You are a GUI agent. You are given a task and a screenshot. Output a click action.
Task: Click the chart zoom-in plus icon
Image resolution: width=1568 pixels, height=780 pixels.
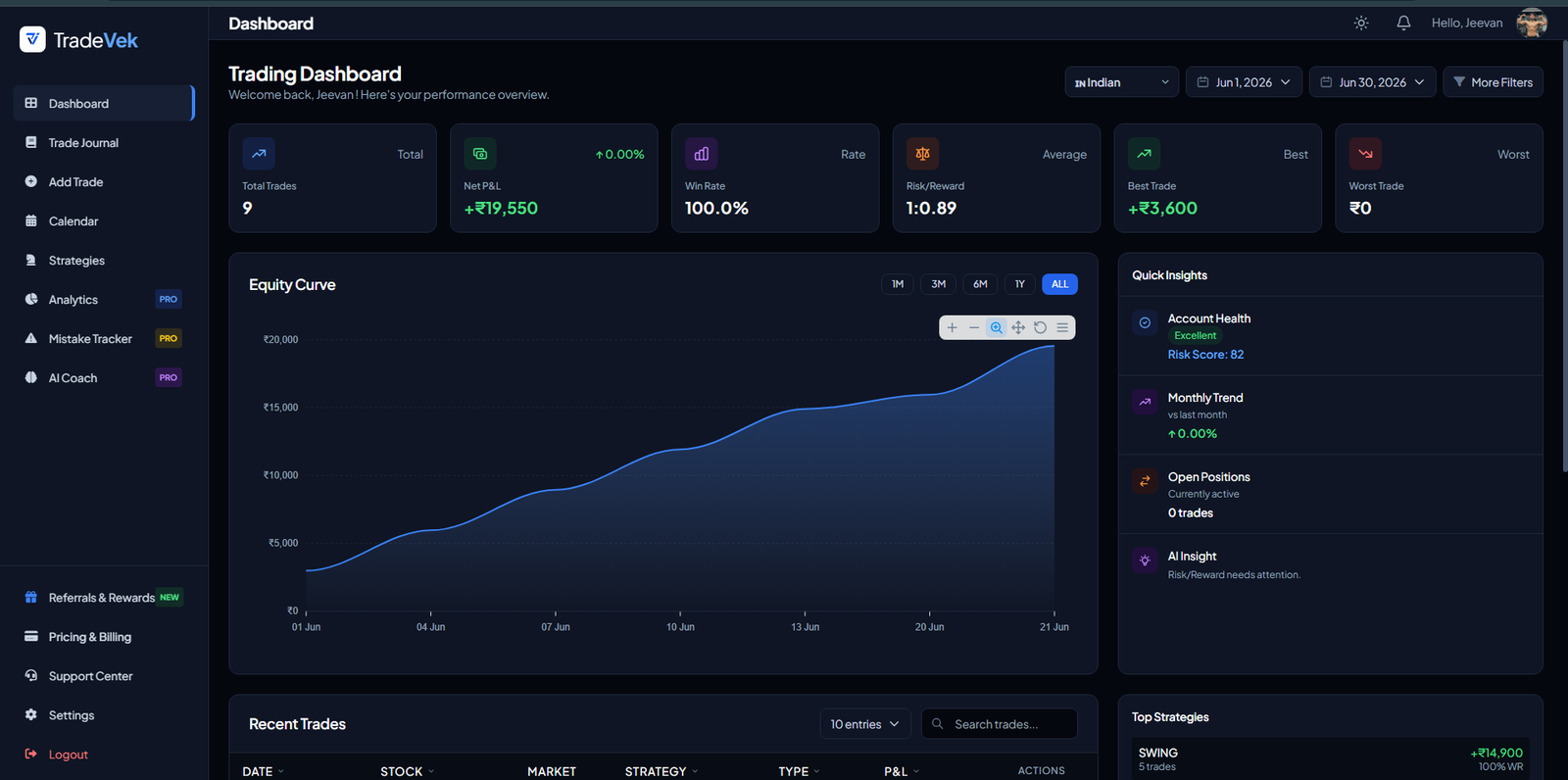(952, 327)
